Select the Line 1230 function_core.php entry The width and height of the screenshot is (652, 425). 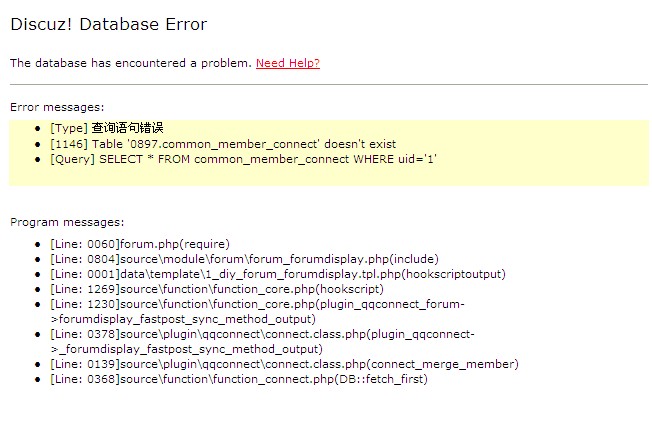(257, 311)
